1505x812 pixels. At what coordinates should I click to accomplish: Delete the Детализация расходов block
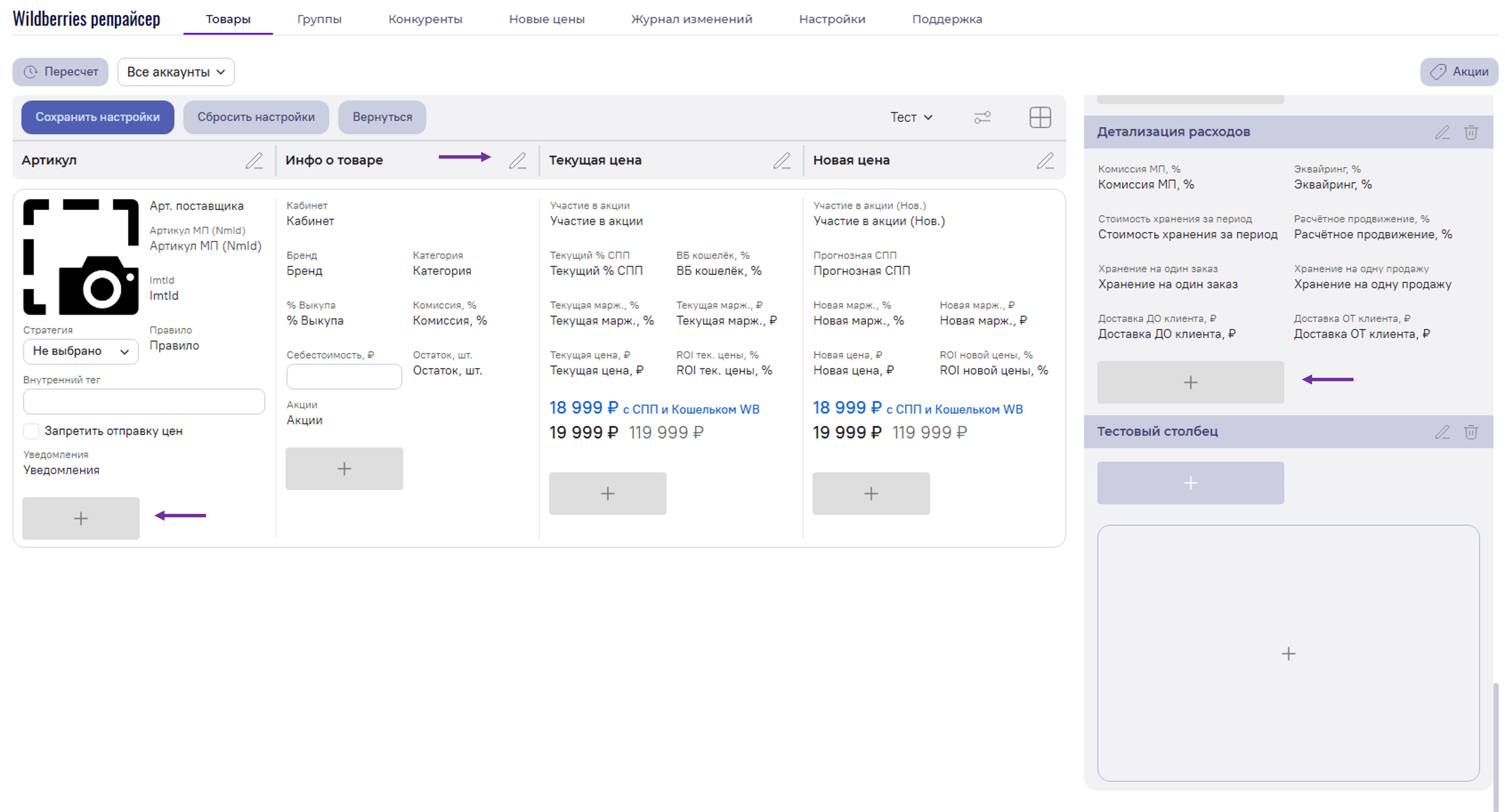1471,133
